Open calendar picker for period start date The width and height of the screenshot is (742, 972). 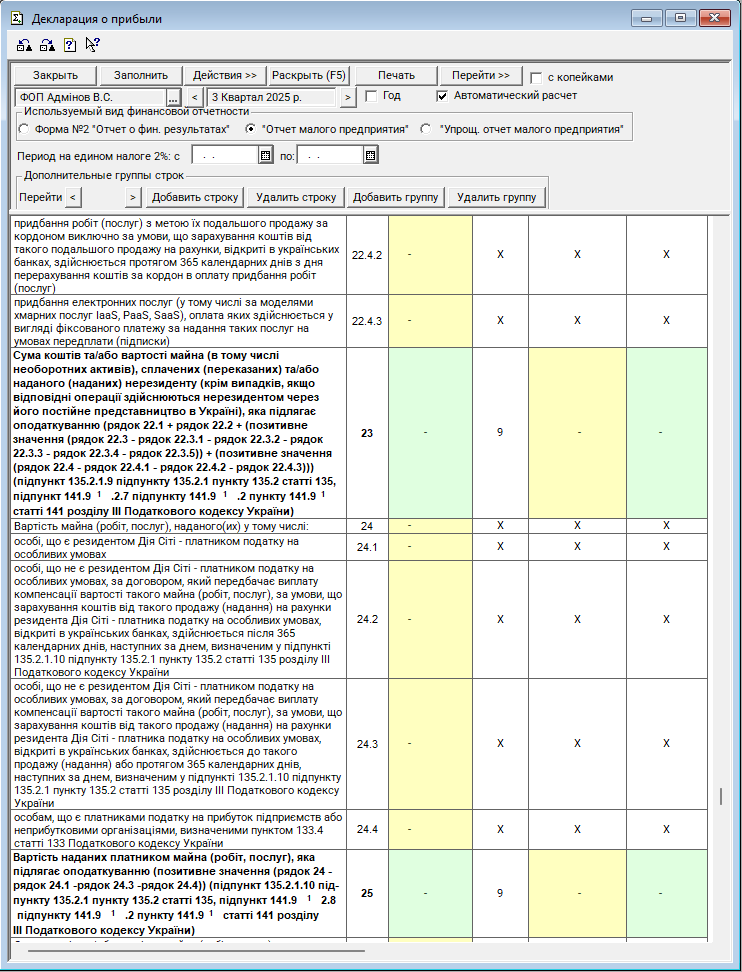coord(265,155)
